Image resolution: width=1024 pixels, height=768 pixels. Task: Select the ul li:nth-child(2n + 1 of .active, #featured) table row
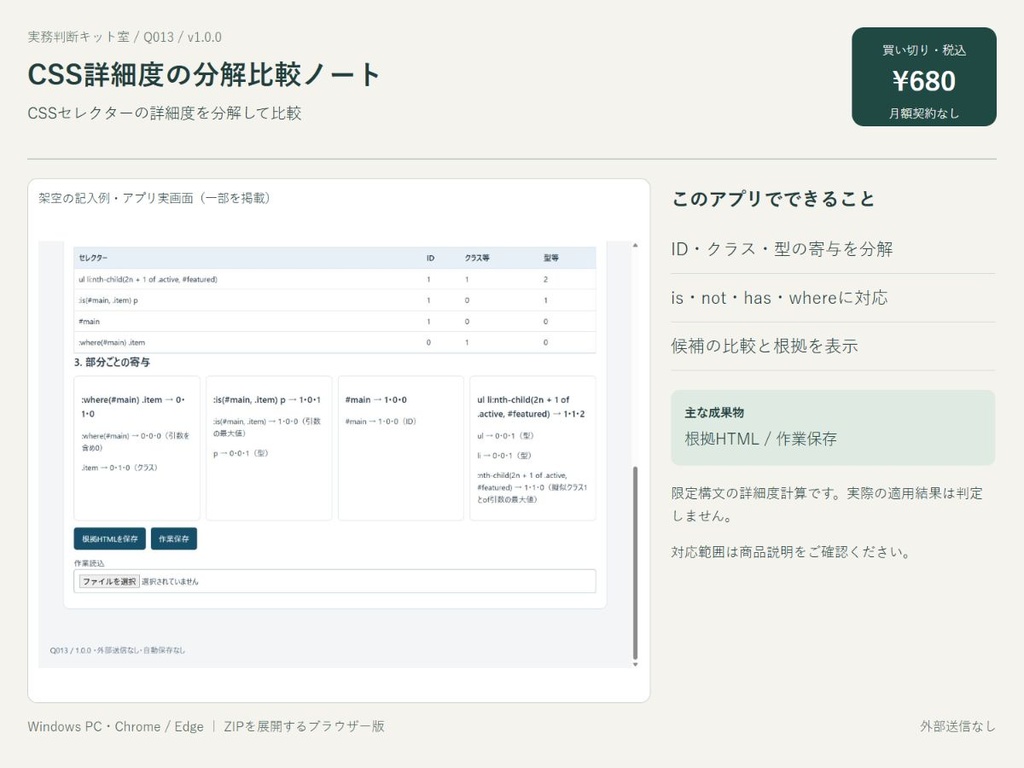[335, 280]
